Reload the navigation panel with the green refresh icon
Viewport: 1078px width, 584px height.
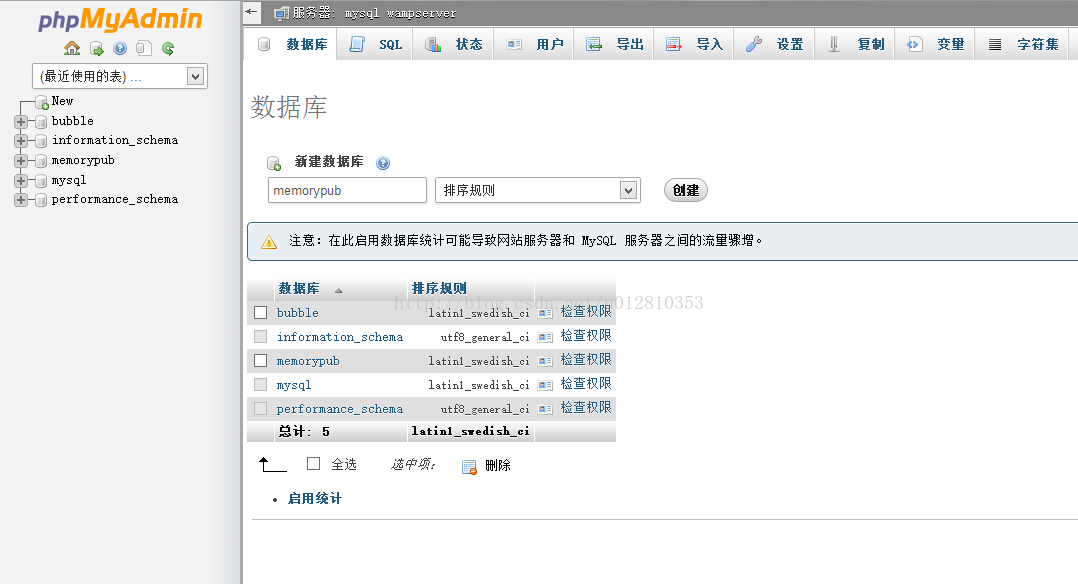[168, 47]
